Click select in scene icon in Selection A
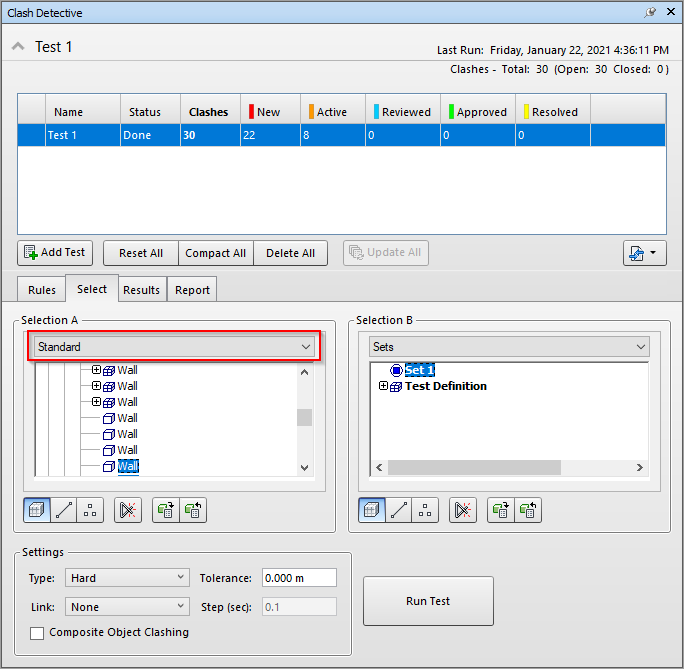Image resolution: width=684 pixels, height=669 pixels. (193, 510)
